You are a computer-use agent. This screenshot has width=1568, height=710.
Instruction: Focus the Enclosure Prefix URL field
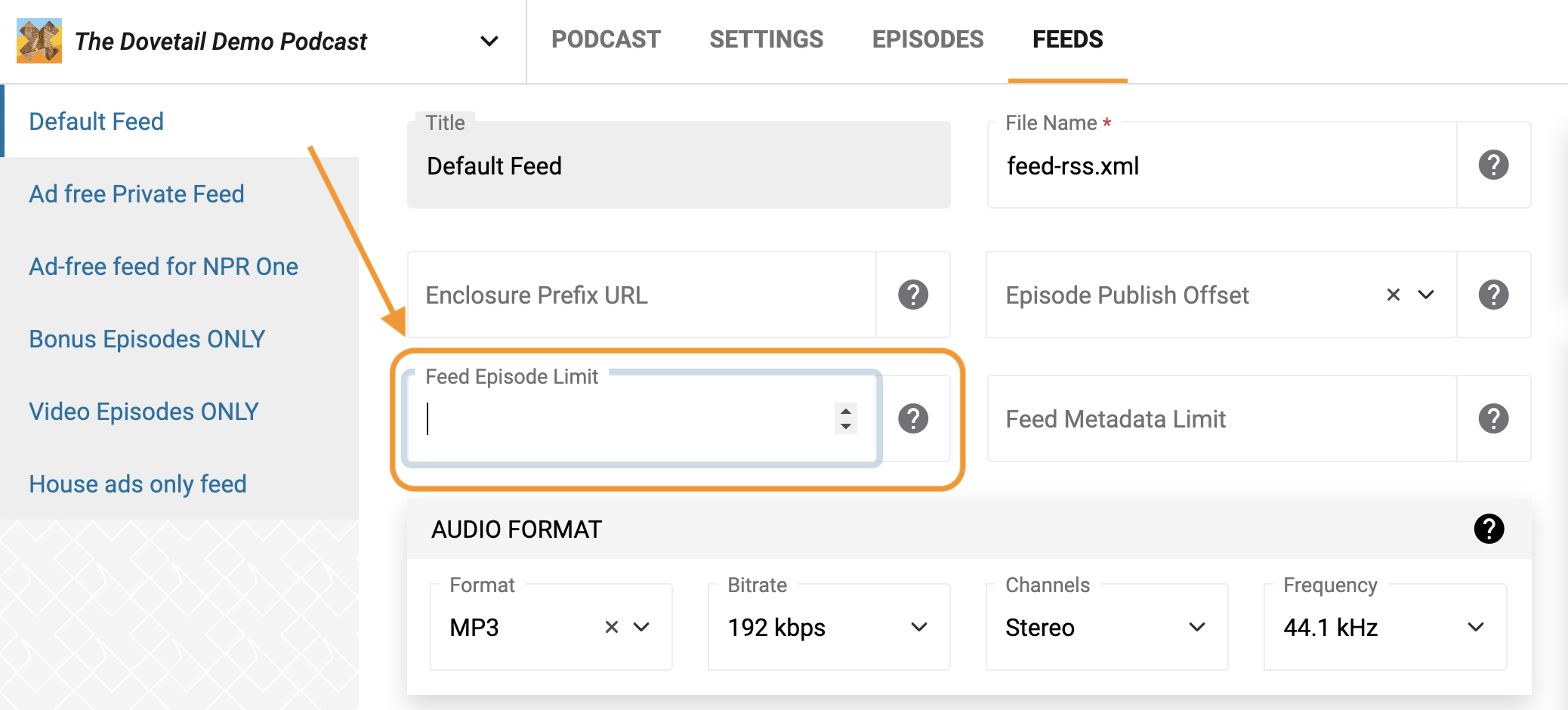click(642, 295)
